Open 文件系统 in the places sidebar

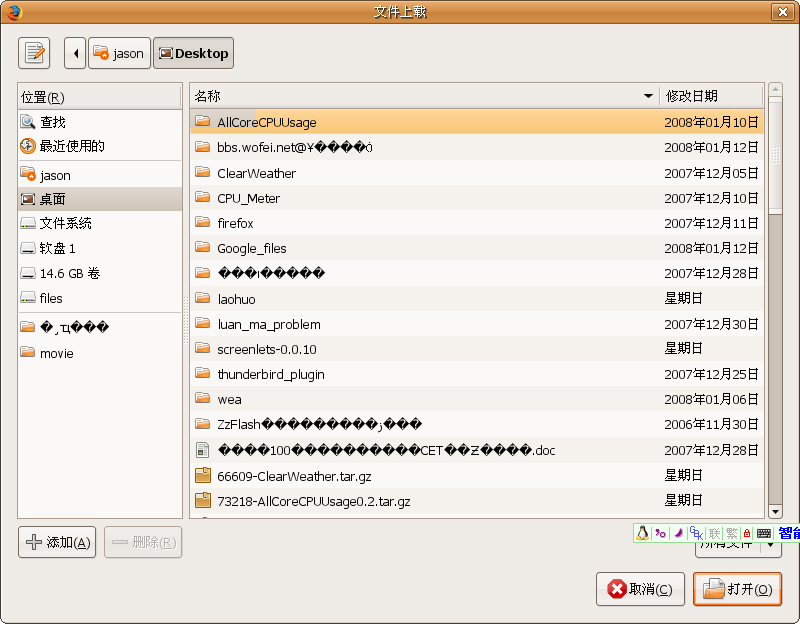click(x=100, y=223)
